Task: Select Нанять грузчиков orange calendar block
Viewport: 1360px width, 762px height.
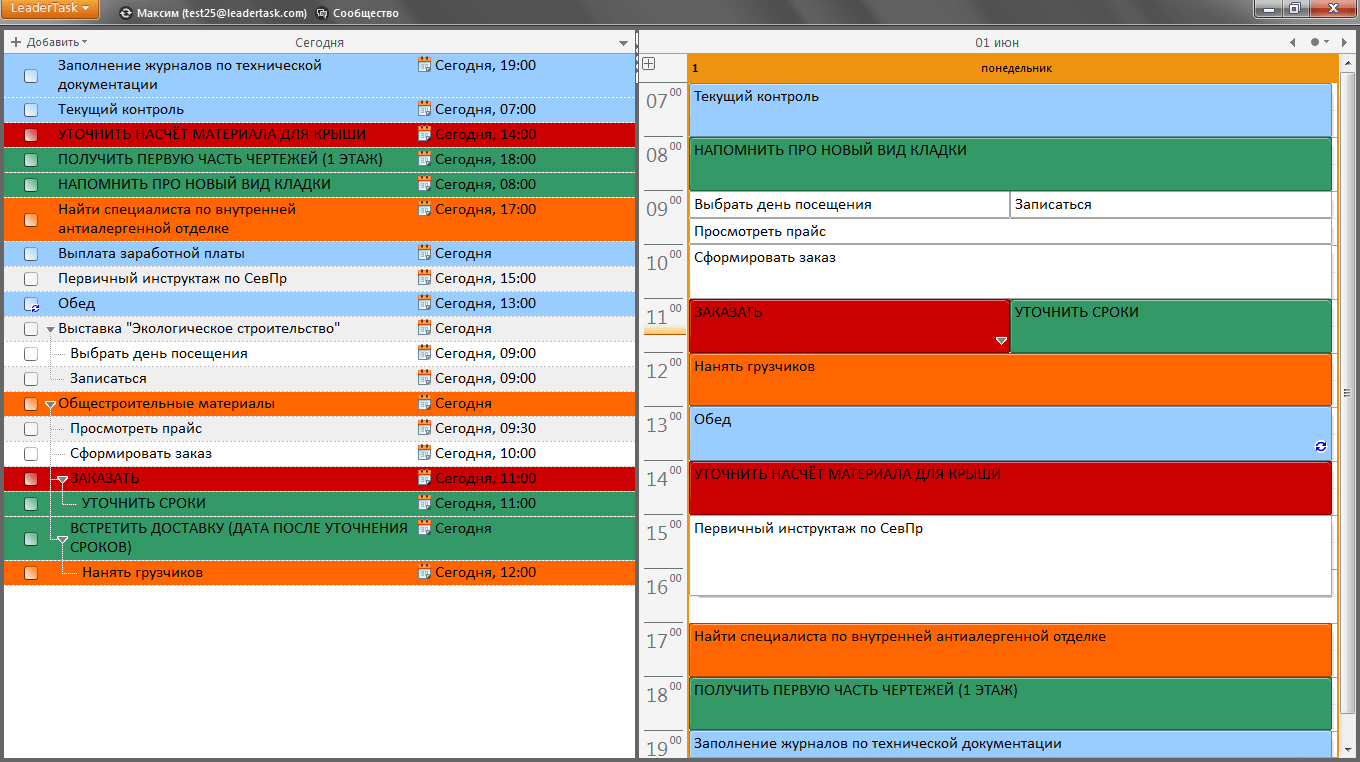Action: (1010, 380)
